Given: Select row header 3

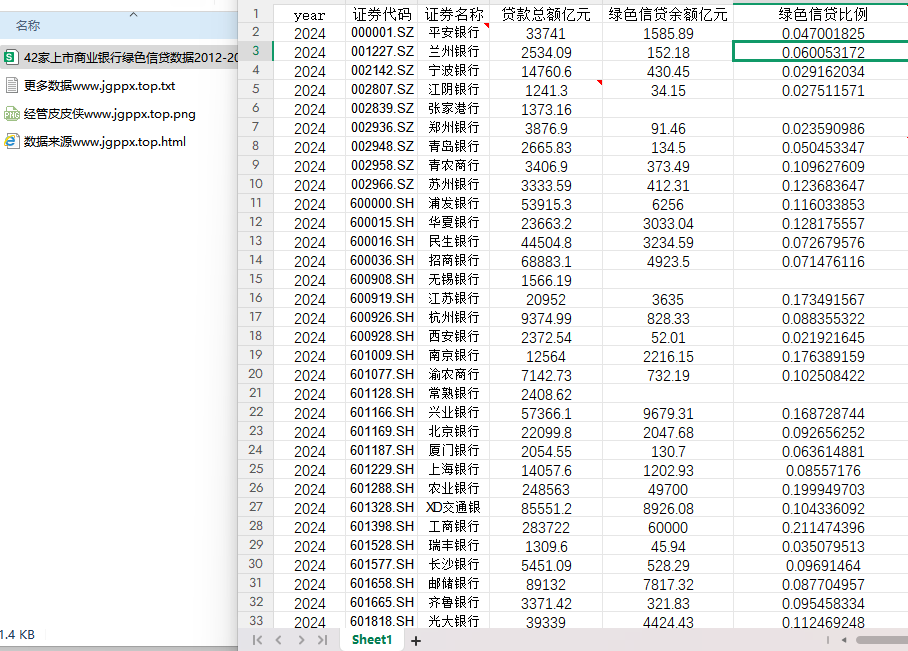Looking at the screenshot, I should tap(255, 51).
